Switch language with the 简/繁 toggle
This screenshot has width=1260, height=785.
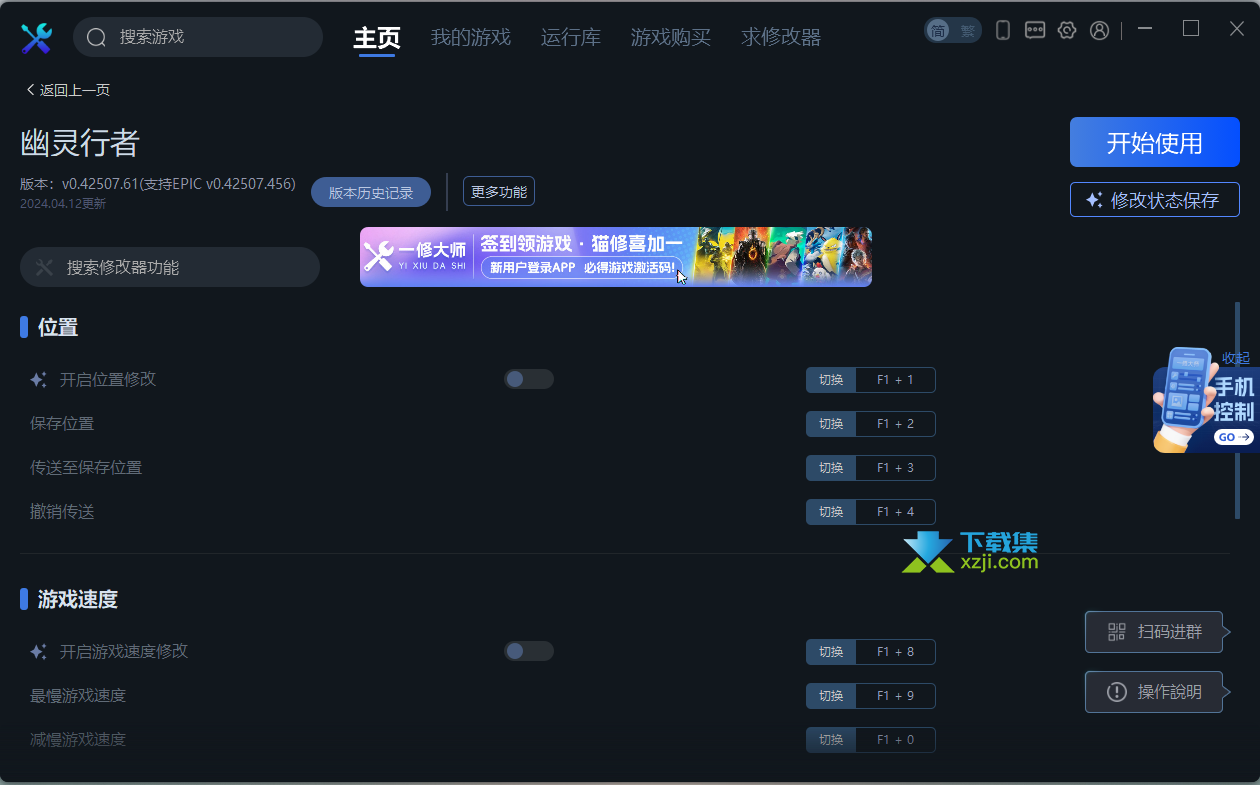point(953,30)
